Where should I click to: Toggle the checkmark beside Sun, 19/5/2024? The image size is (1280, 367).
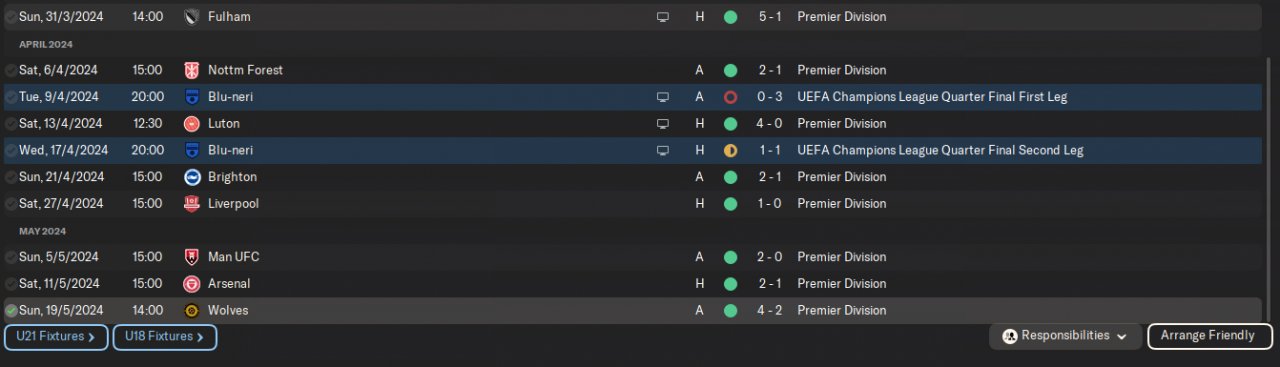pyautogui.click(x=11, y=311)
